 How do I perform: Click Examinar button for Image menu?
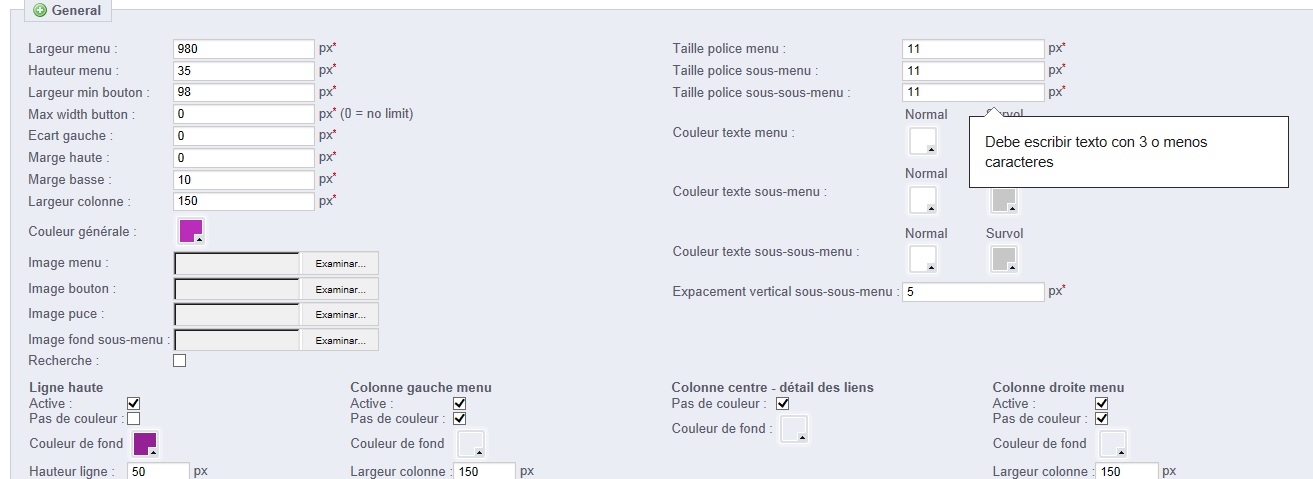[x=339, y=263]
